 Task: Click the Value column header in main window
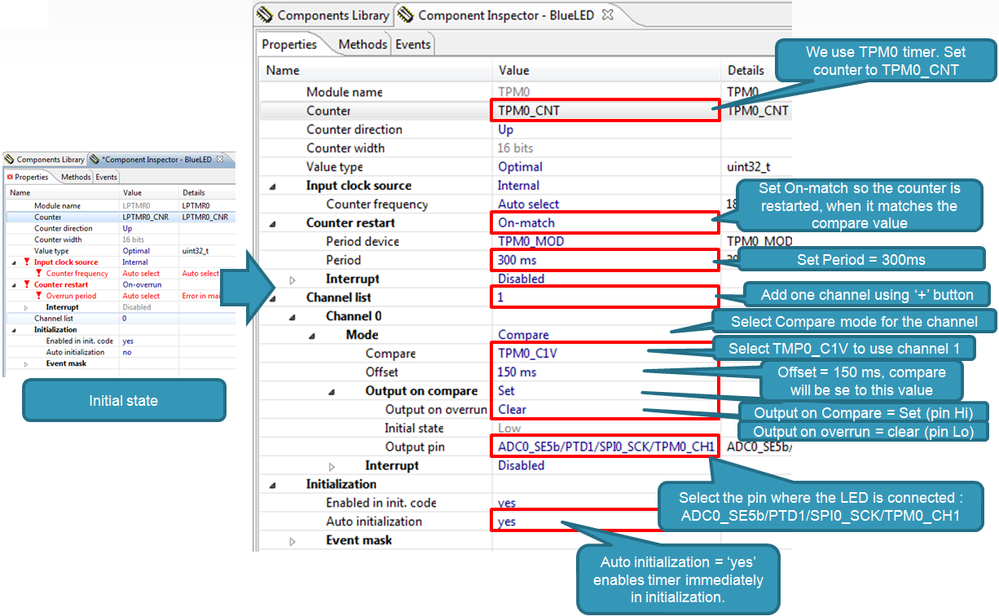(x=514, y=70)
